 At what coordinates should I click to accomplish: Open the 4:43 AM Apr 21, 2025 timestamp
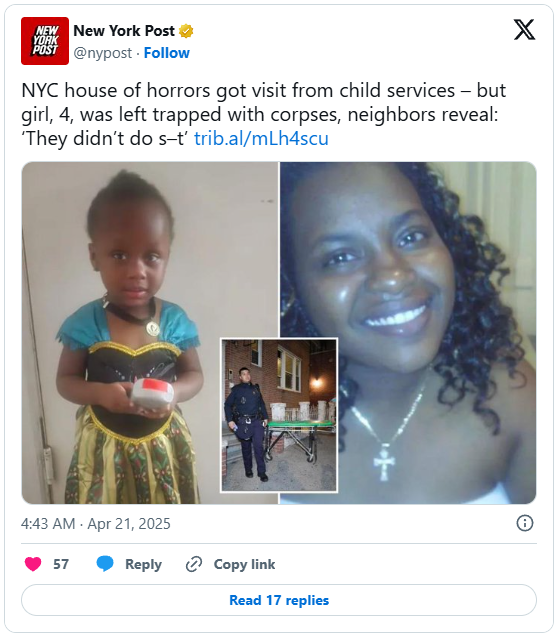95,524
